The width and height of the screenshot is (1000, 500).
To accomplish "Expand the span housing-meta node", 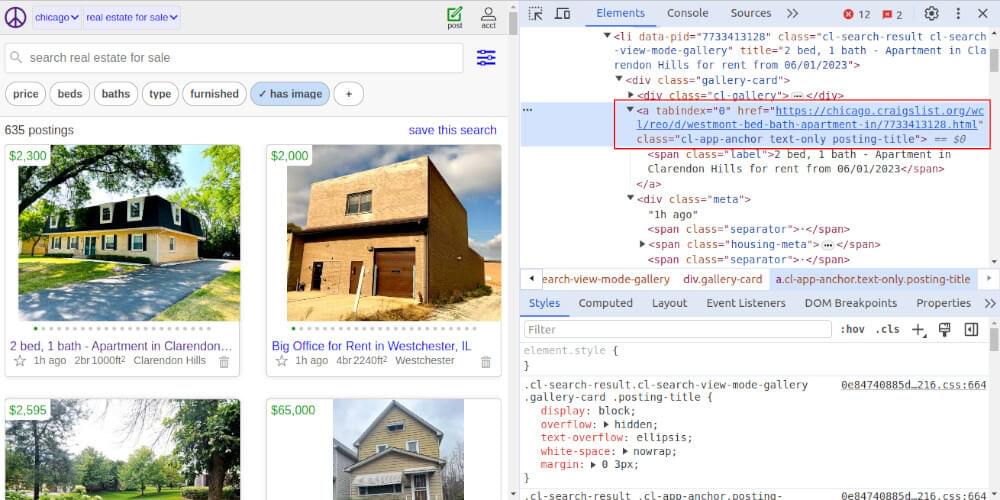I will [x=642, y=244].
